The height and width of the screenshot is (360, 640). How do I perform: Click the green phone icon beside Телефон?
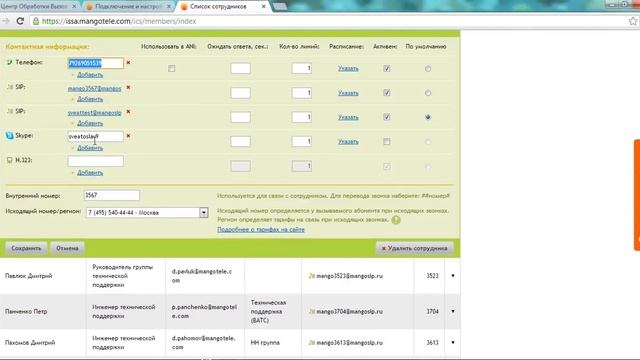(x=9, y=62)
